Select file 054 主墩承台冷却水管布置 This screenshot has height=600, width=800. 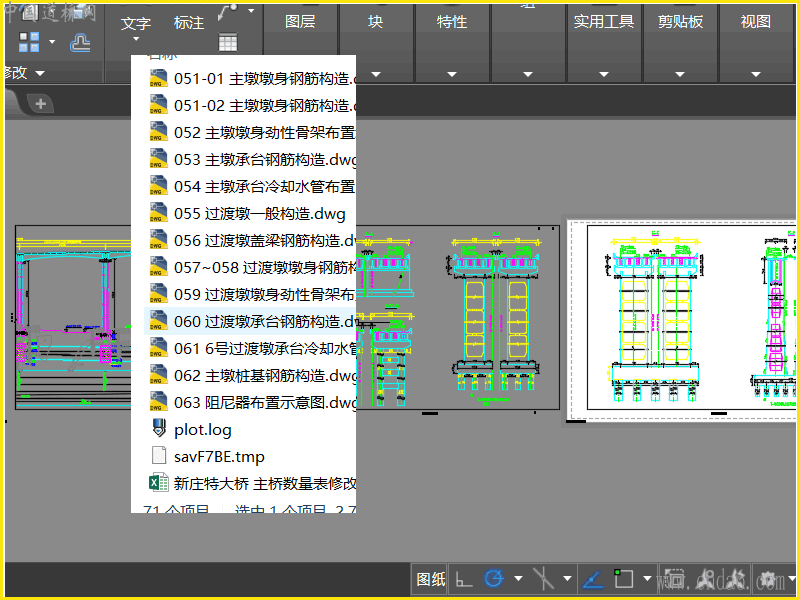pyautogui.click(x=250, y=187)
